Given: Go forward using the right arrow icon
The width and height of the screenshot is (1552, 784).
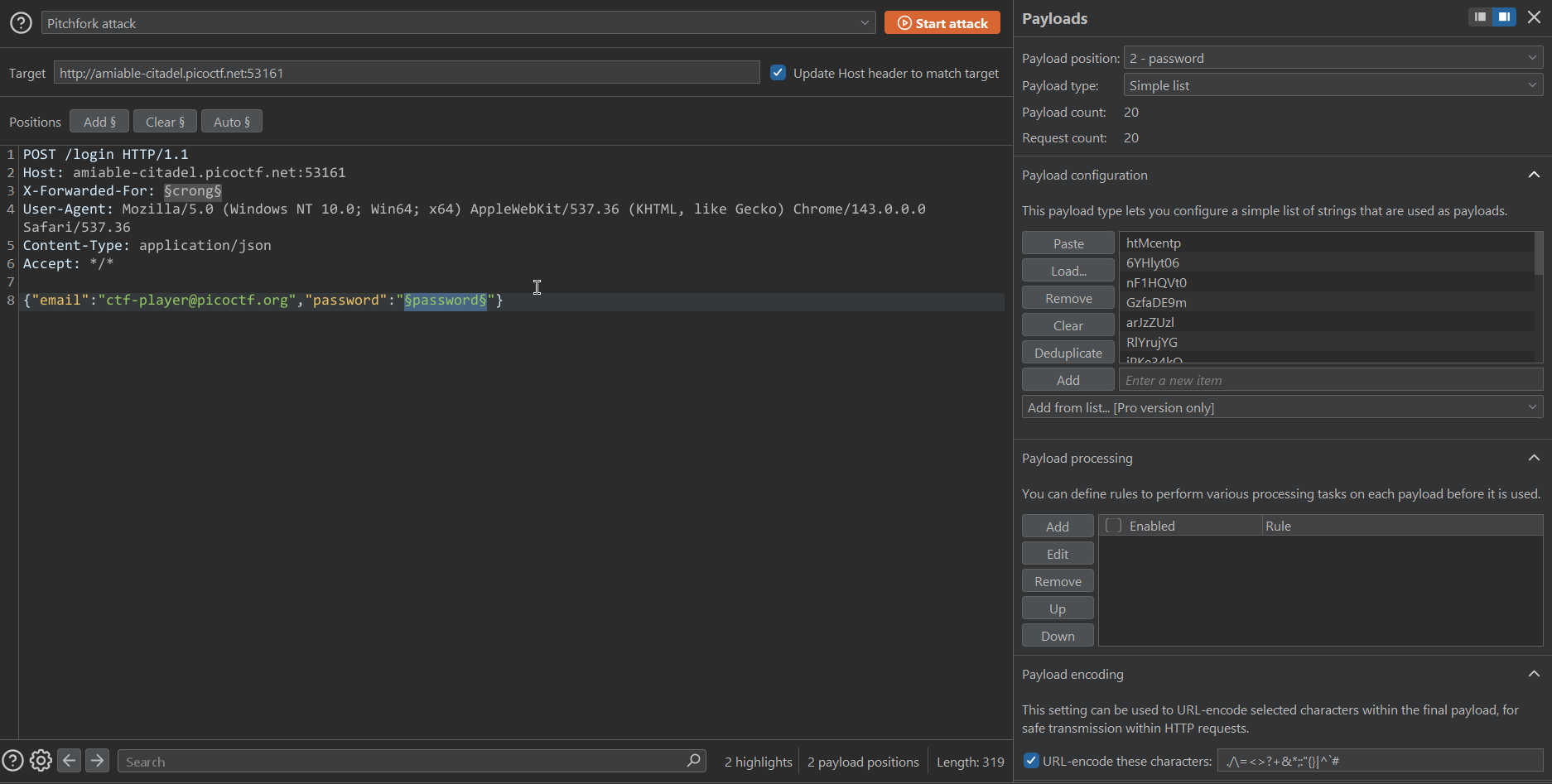Looking at the screenshot, I should pyautogui.click(x=97, y=761).
